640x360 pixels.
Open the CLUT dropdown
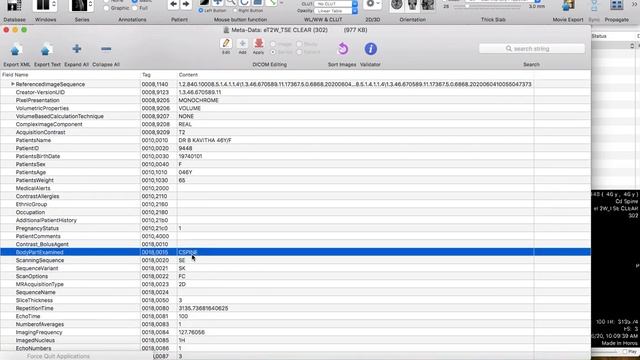point(336,4)
